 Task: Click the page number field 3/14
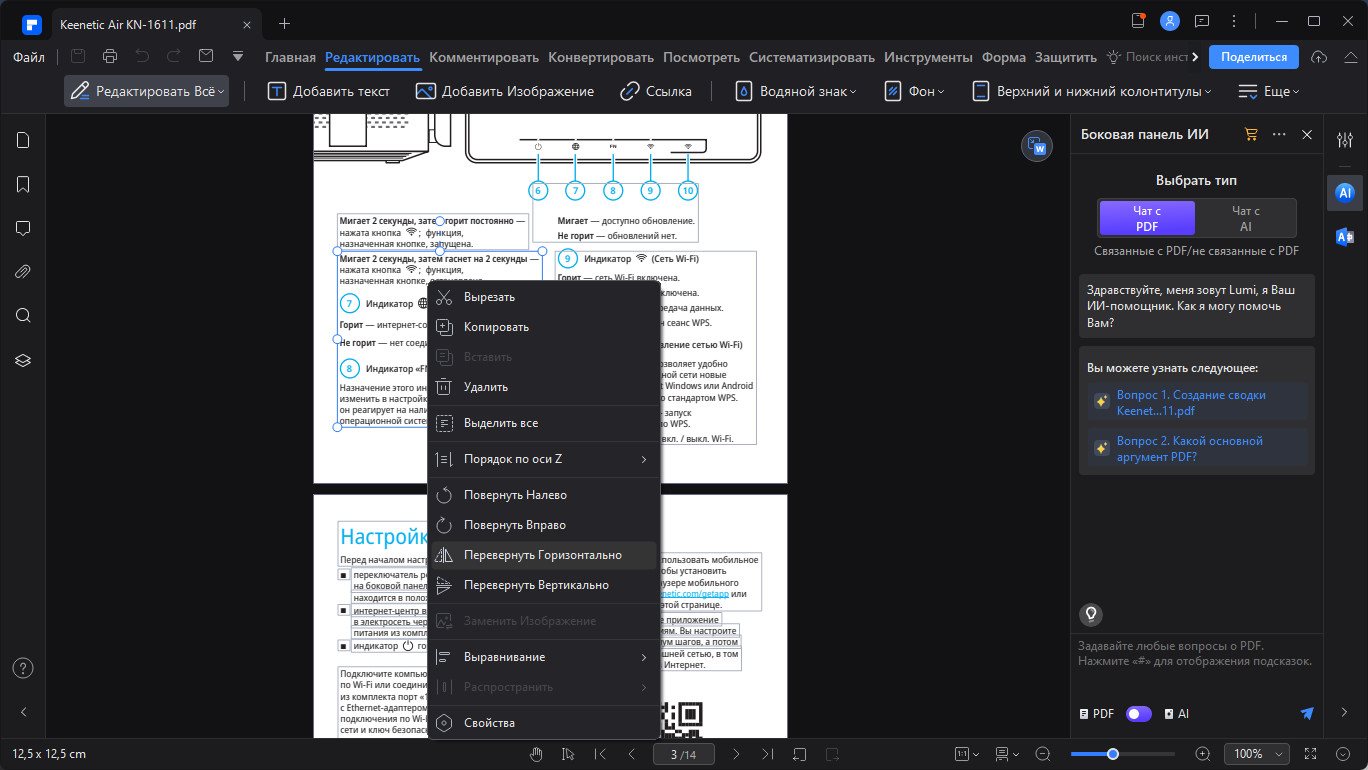coord(683,753)
